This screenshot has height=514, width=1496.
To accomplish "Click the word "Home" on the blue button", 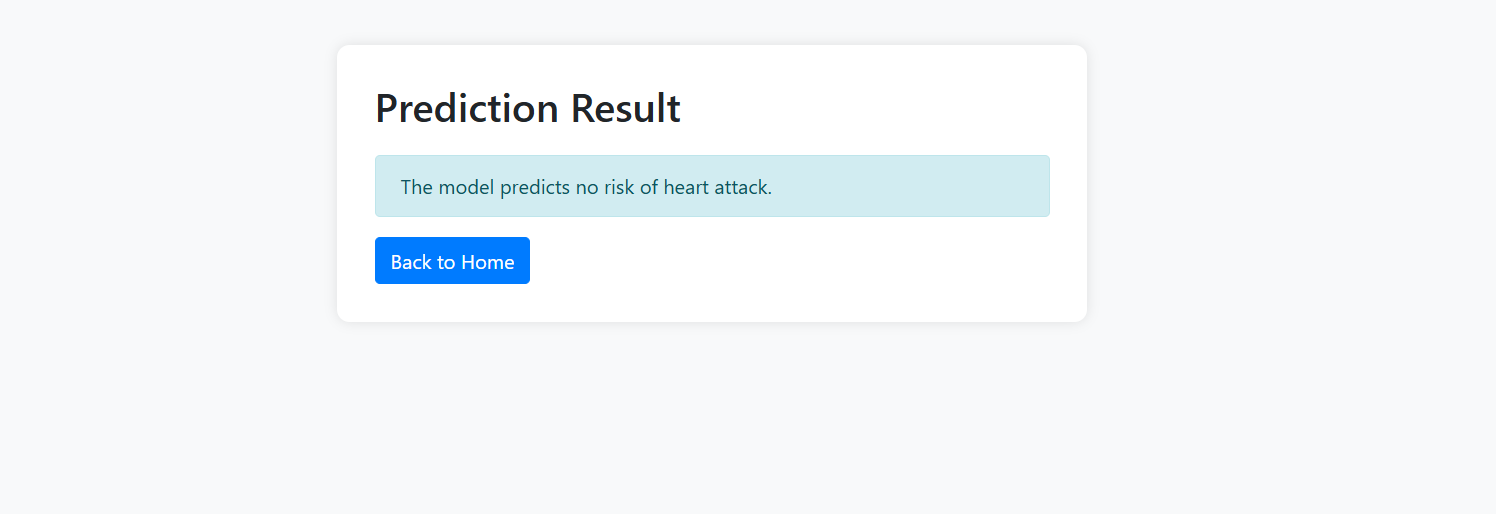I will (x=488, y=262).
